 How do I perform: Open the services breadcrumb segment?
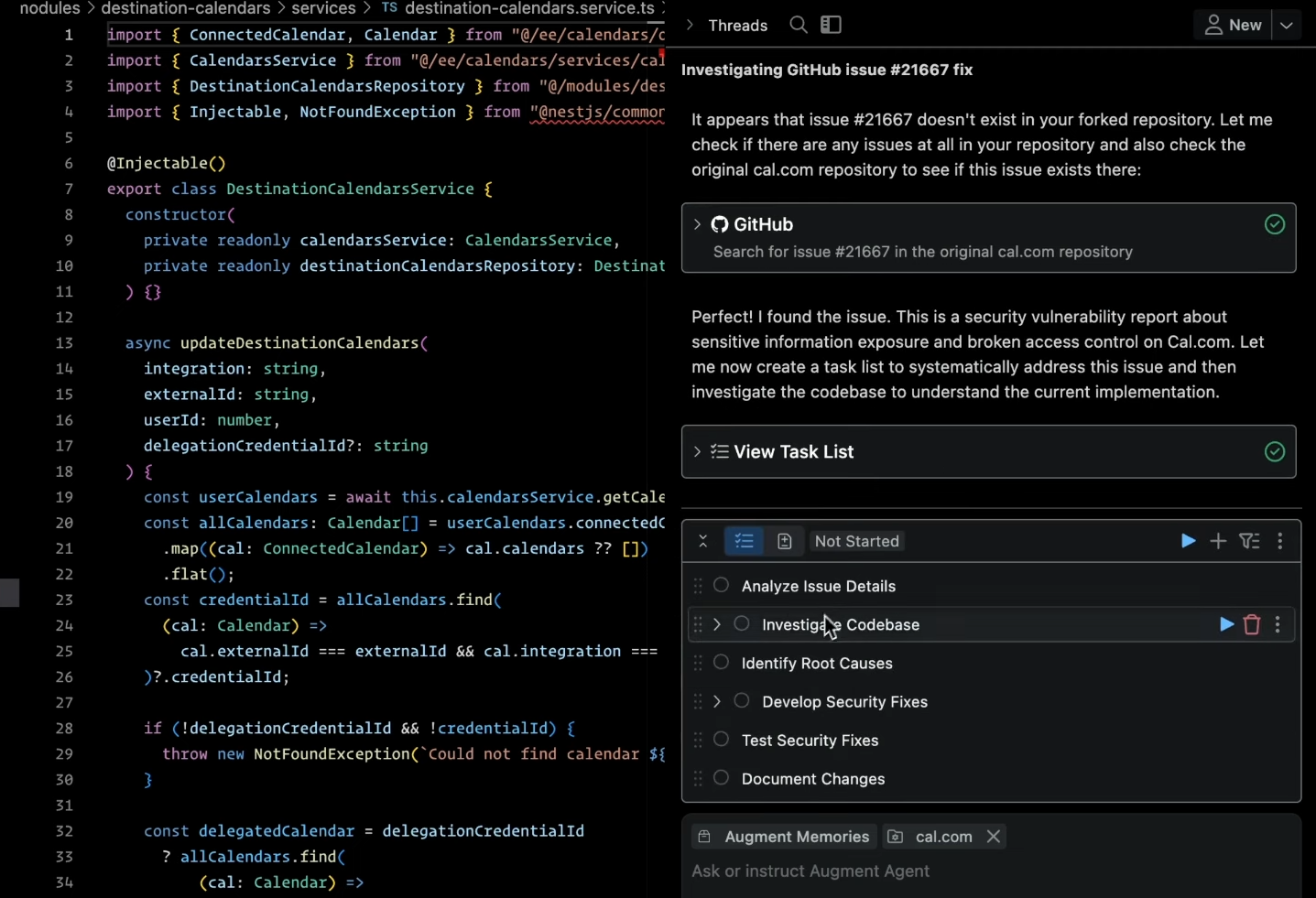[x=323, y=8]
